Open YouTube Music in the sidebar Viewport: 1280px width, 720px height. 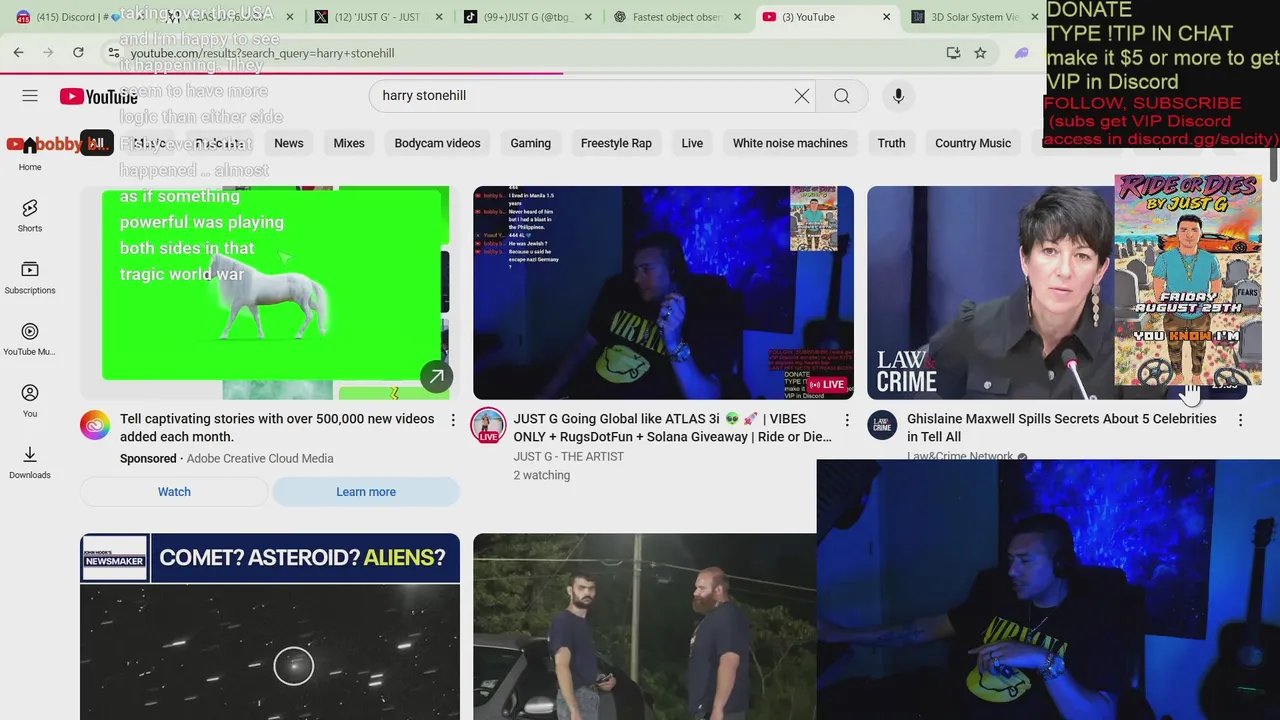click(30, 339)
